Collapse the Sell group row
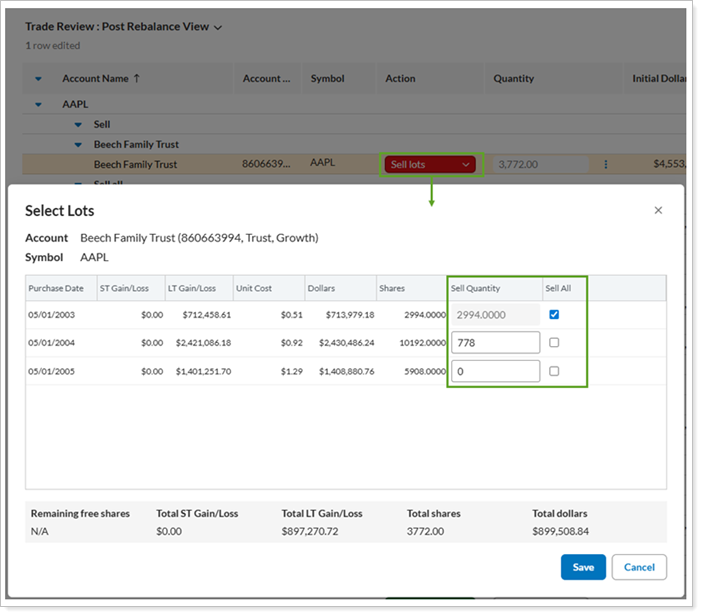Image resolution: width=702 pixels, height=616 pixels. 78,125
